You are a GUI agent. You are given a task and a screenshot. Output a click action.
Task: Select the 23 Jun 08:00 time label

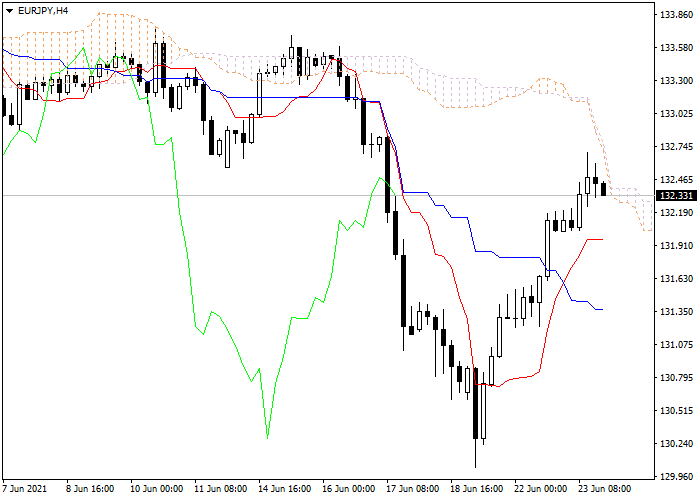[x=603, y=490]
